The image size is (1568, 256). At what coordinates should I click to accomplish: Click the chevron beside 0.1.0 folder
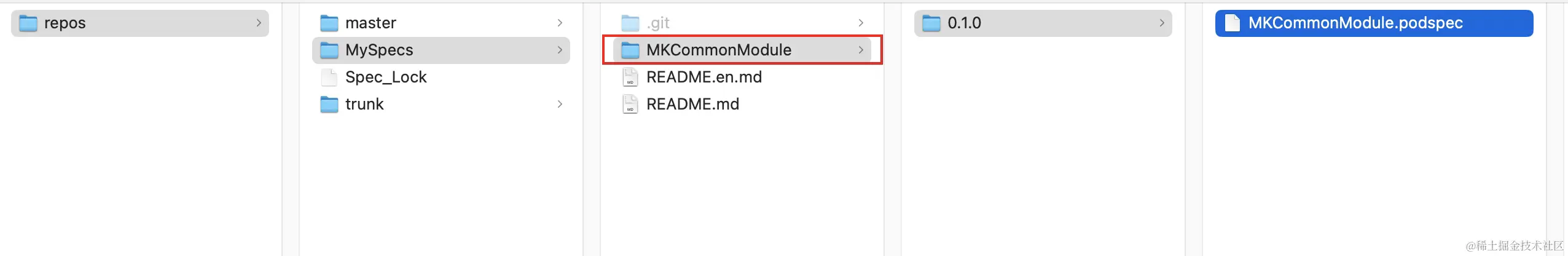1162,23
